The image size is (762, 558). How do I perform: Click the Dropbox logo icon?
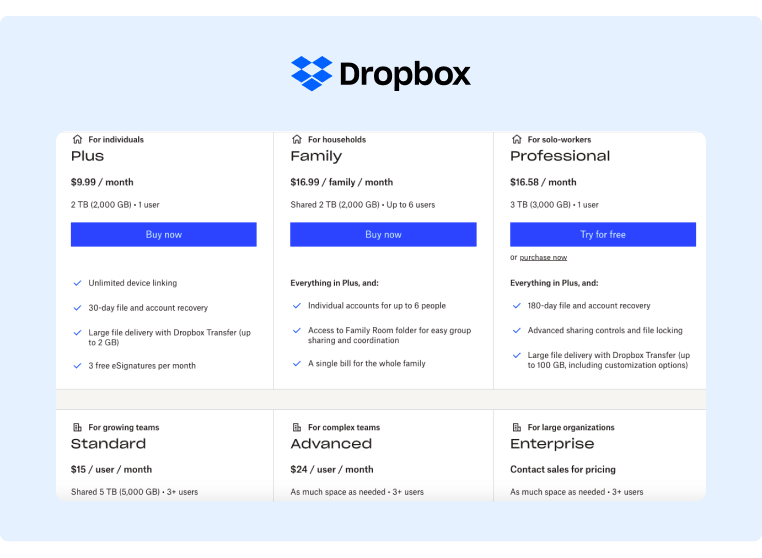point(311,74)
